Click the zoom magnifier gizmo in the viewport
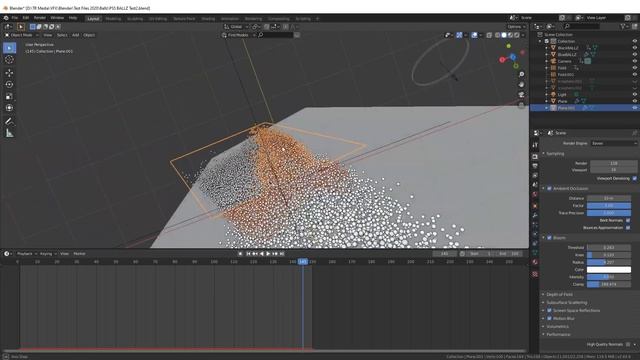The height and width of the screenshot is (360, 640). [521, 74]
